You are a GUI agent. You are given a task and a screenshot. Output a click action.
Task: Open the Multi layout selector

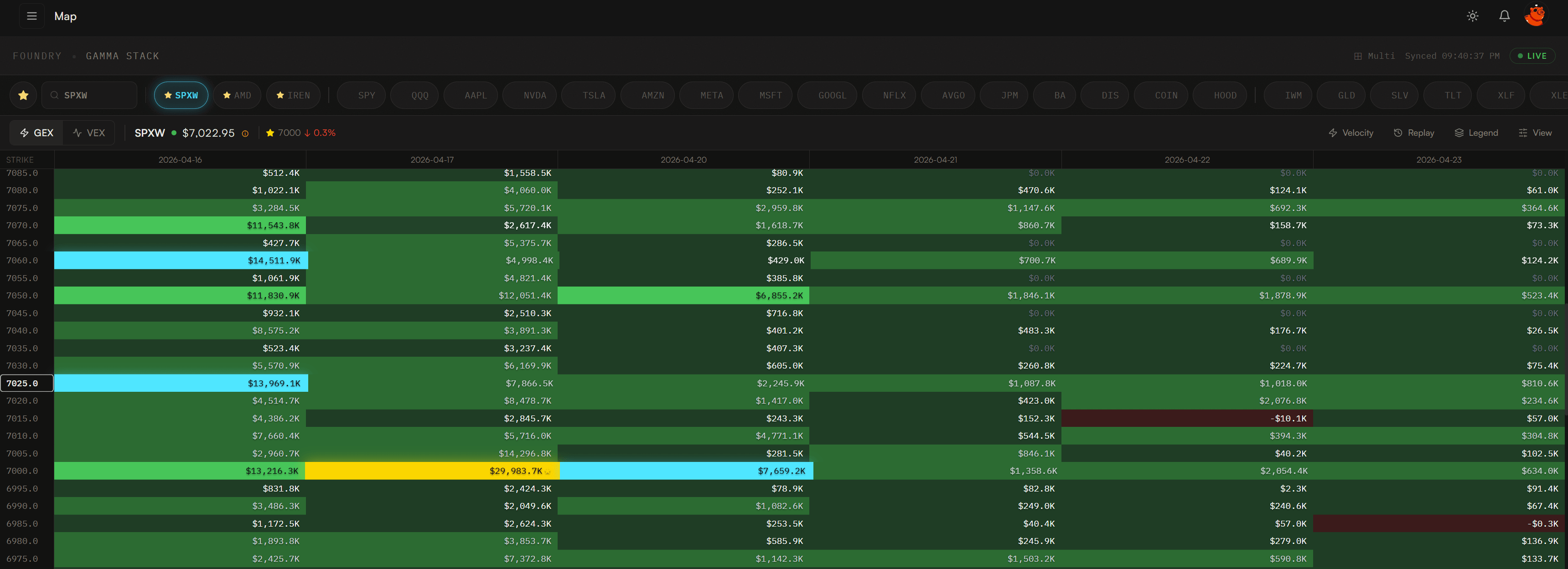(x=1374, y=56)
